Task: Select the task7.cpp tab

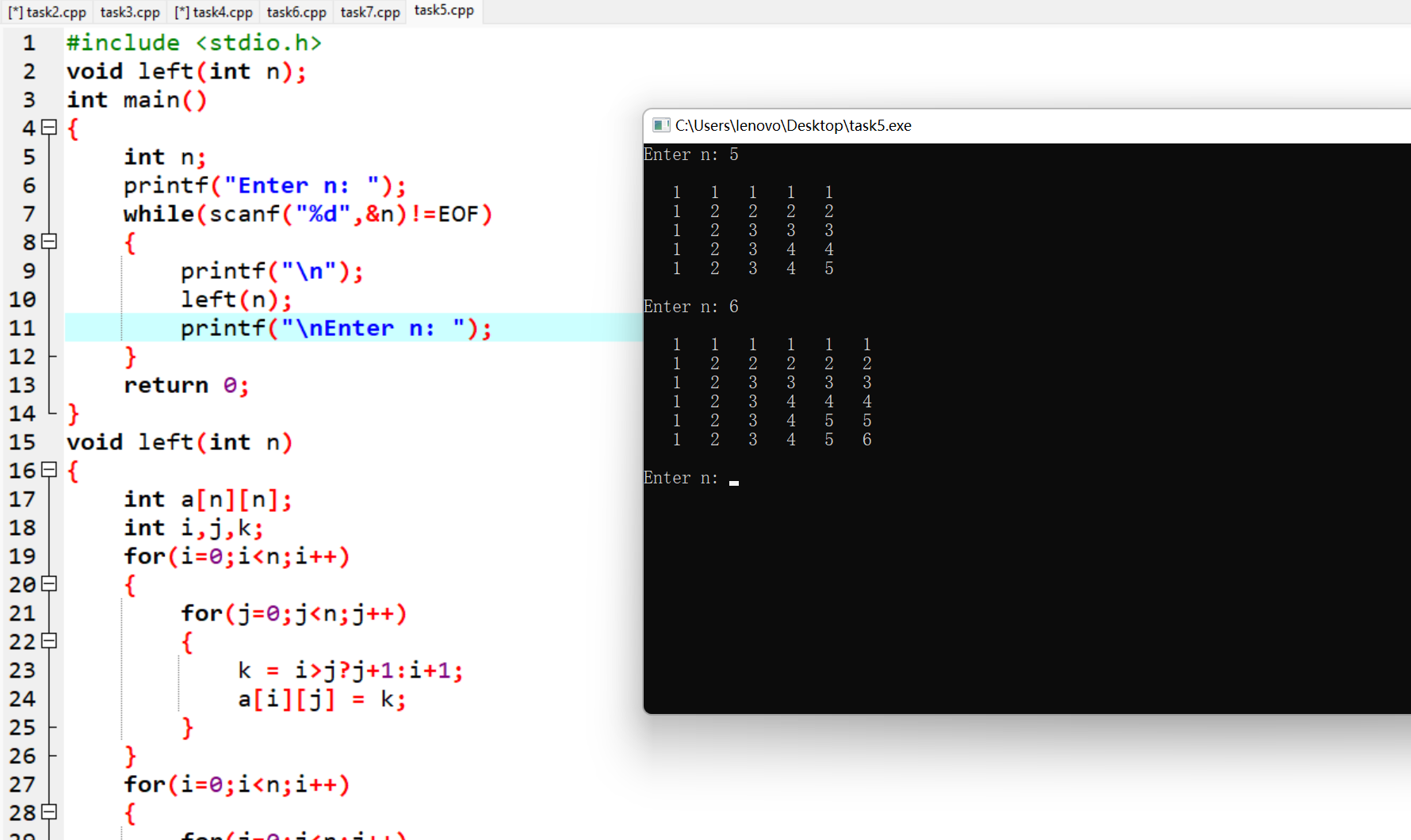Action: pos(370,12)
